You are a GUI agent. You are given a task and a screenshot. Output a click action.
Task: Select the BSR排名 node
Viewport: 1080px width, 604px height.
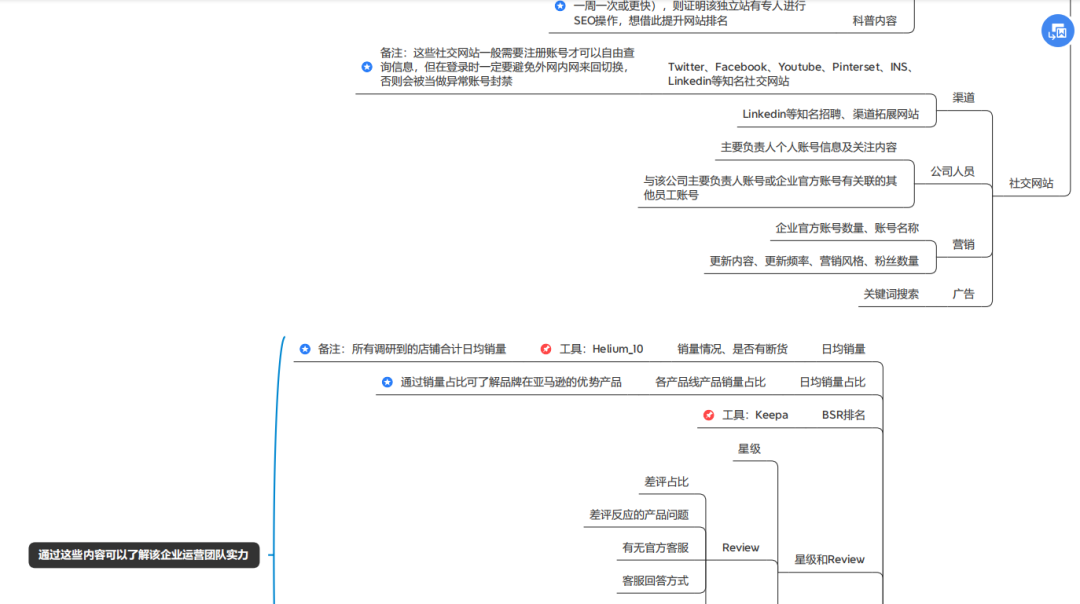pos(843,414)
